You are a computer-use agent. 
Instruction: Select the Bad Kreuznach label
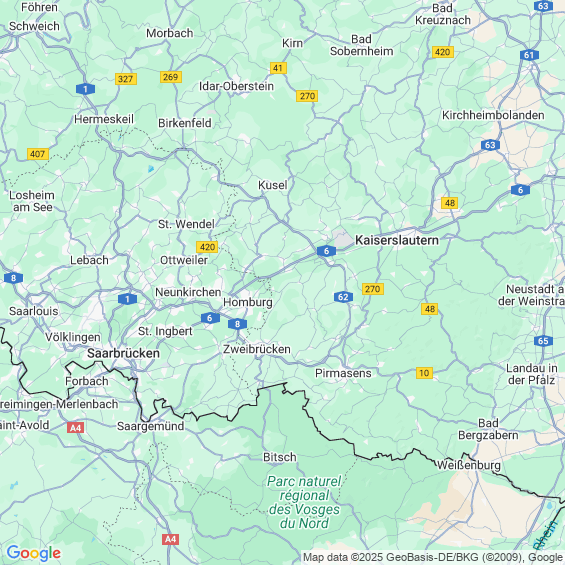443,14
